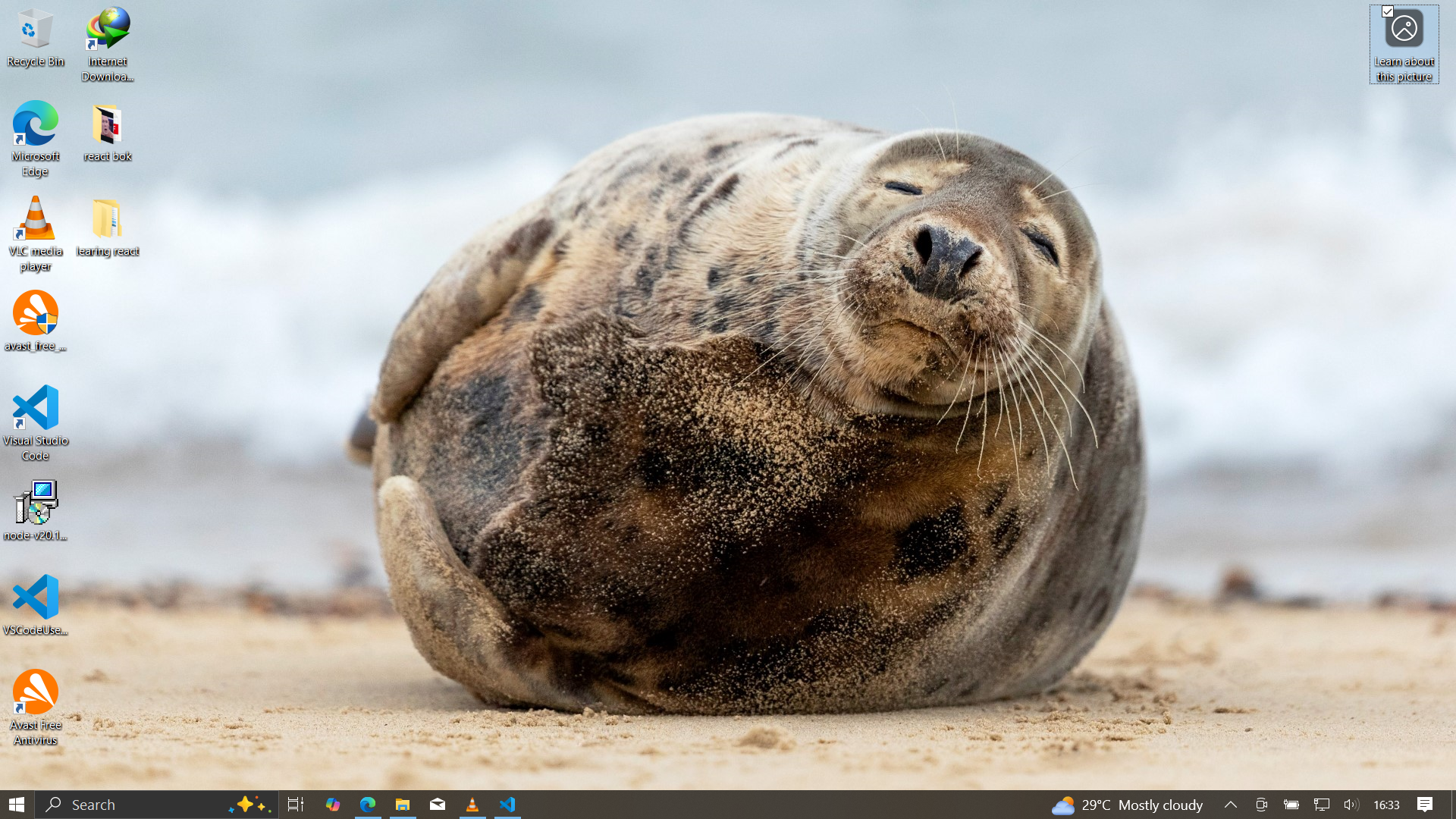Expand the hidden system tray icons chevron
This screenshot has height=819, width=1456.
point(1230,805)
